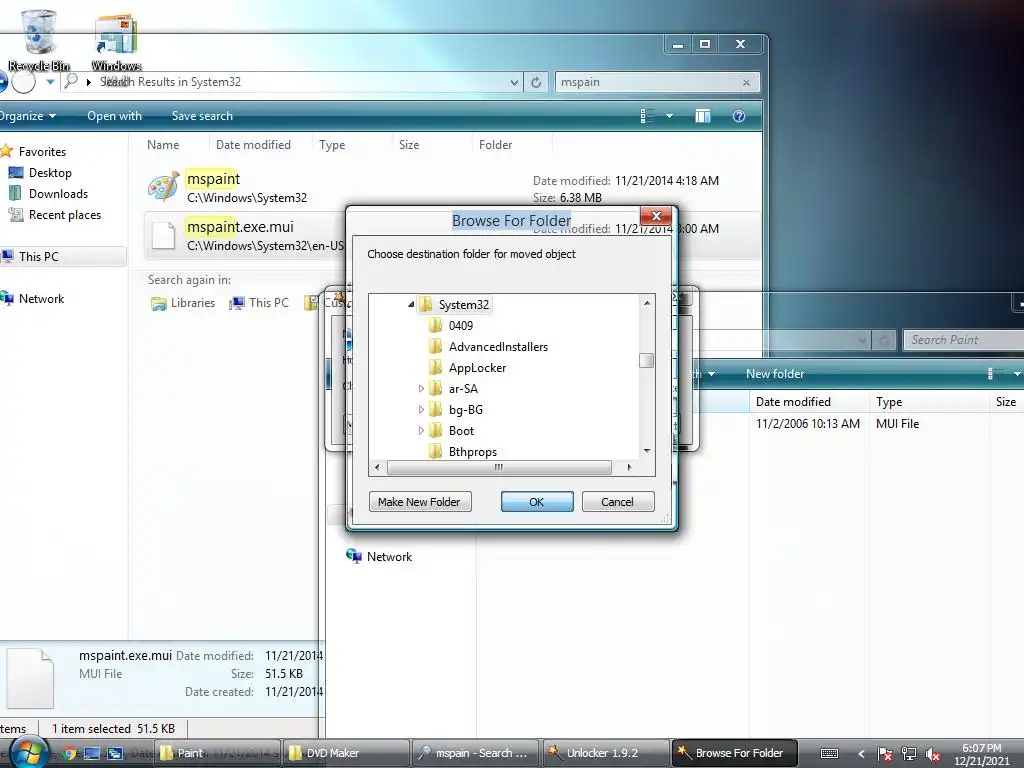Click the refresh icon beside the address bar

pos(536,82)
